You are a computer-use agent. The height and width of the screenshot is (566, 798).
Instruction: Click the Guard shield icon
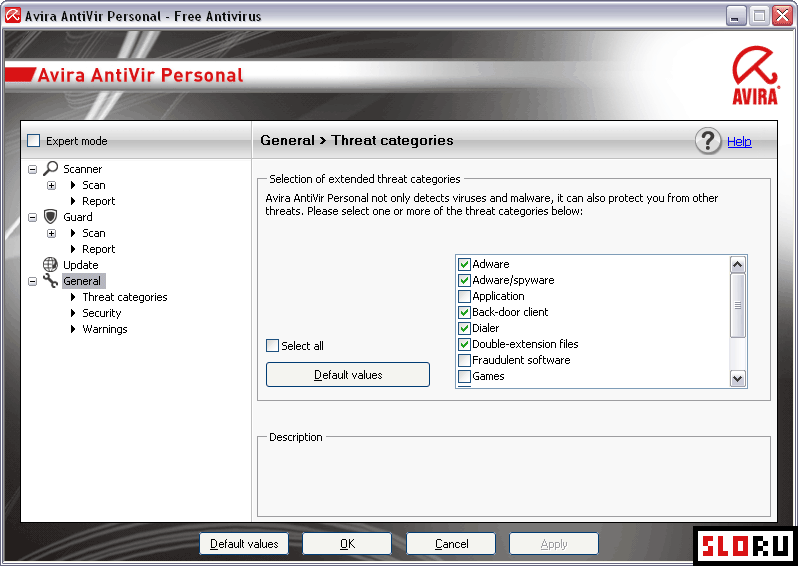(x=50, y=216)
